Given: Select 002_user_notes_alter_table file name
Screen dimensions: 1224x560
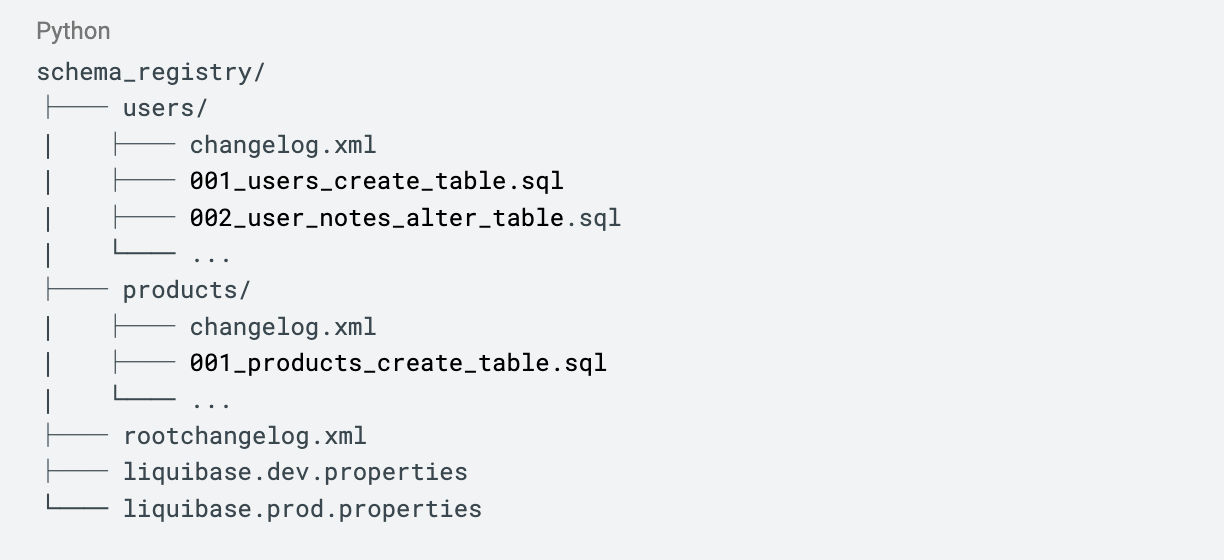Looking at the screenshot, I should click(377, 217).
